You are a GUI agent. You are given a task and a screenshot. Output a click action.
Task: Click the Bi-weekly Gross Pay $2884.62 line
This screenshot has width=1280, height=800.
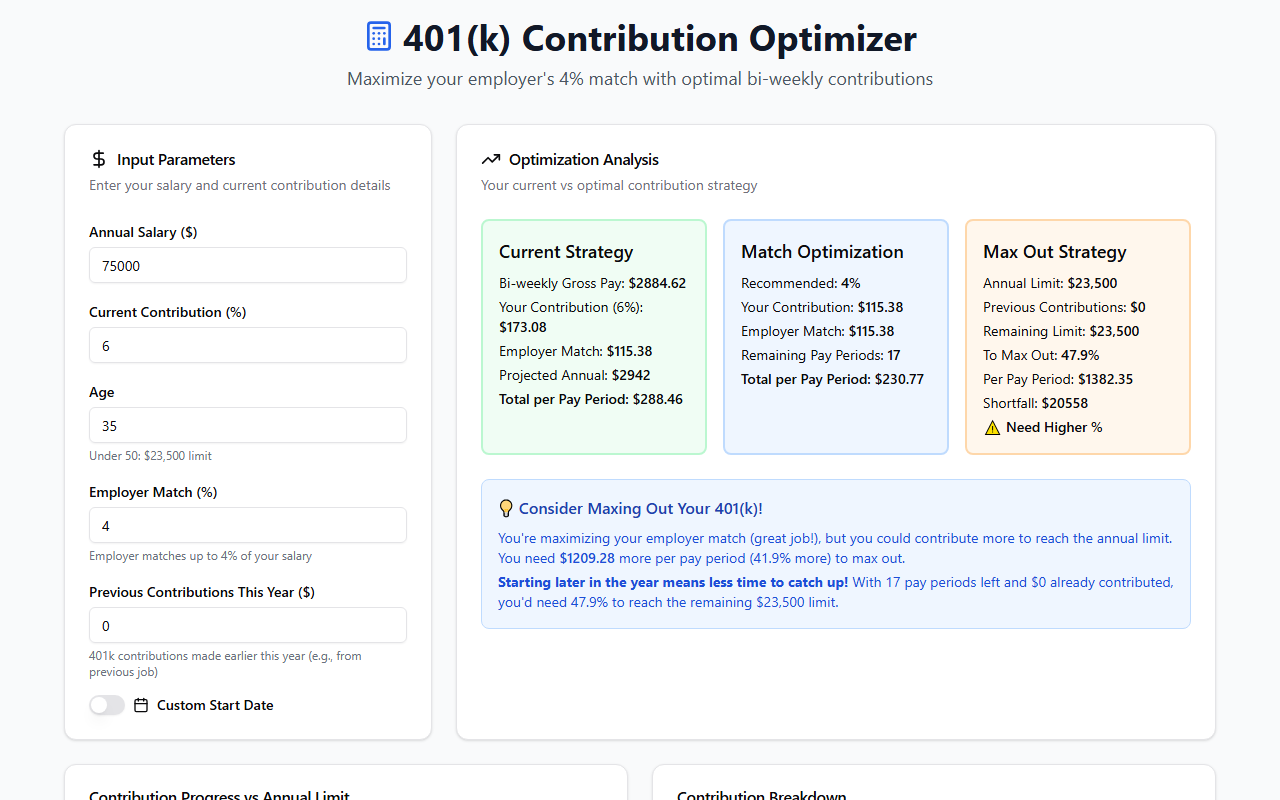(x=593, y=283)
